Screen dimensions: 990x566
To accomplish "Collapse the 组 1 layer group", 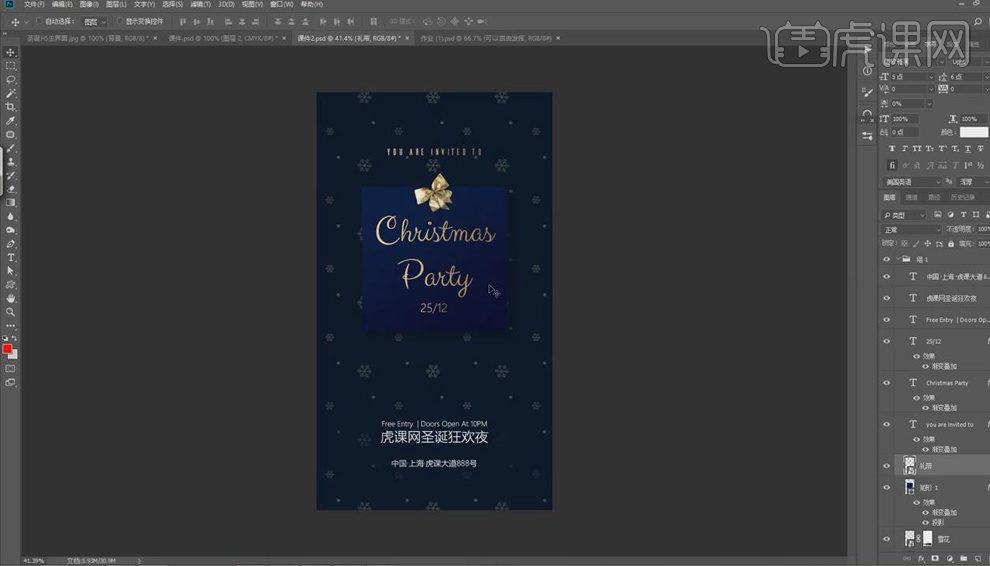I will click(x=898, y=259).
